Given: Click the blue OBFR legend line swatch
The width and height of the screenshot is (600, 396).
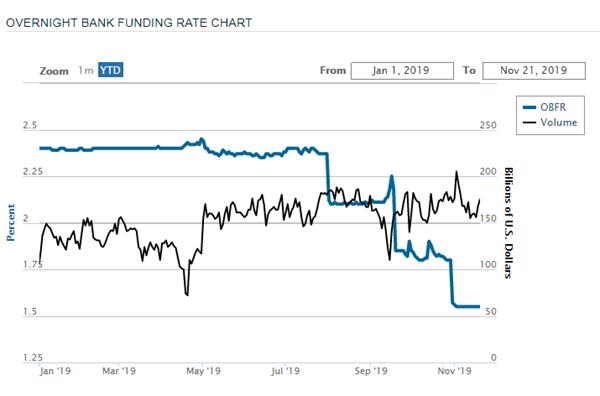Looking at the screenshot, I should (x=530, y=108).
